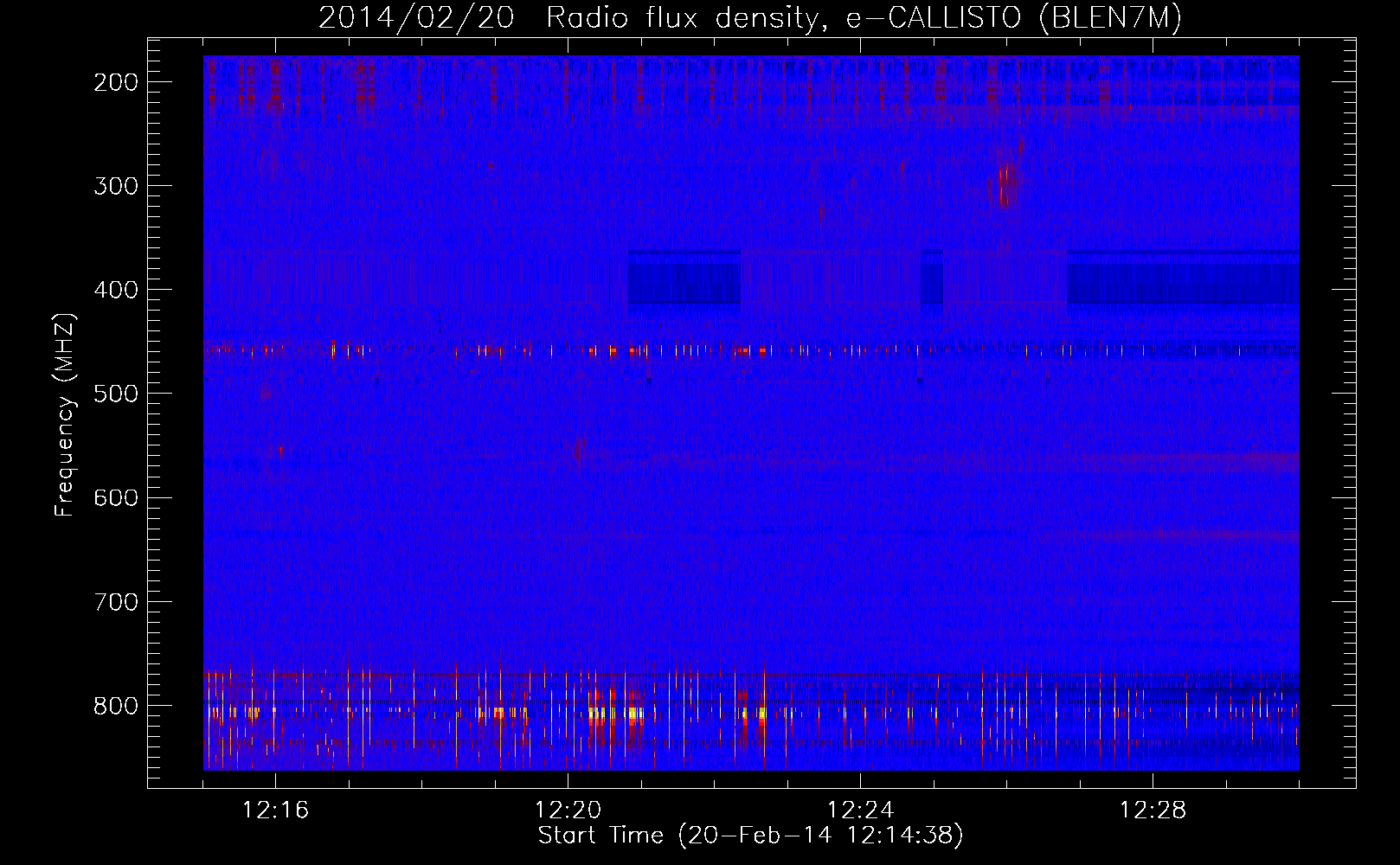Select the 'Frequency (MHZ)' y-axis label
1400x865 pixels.
coord(65,414)
